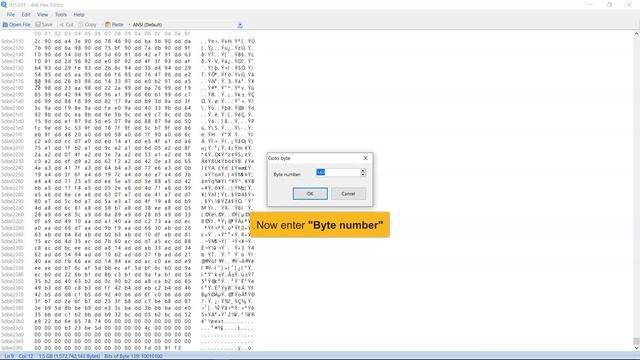Open the Edit menu
This screenshot has width=640, height=360.
(x=26, y=14)
